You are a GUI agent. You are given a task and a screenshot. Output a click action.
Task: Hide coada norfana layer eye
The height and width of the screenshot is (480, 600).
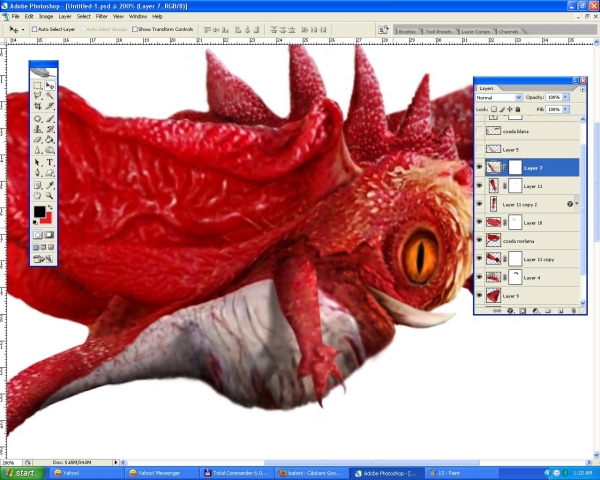[x=479, y=240]
